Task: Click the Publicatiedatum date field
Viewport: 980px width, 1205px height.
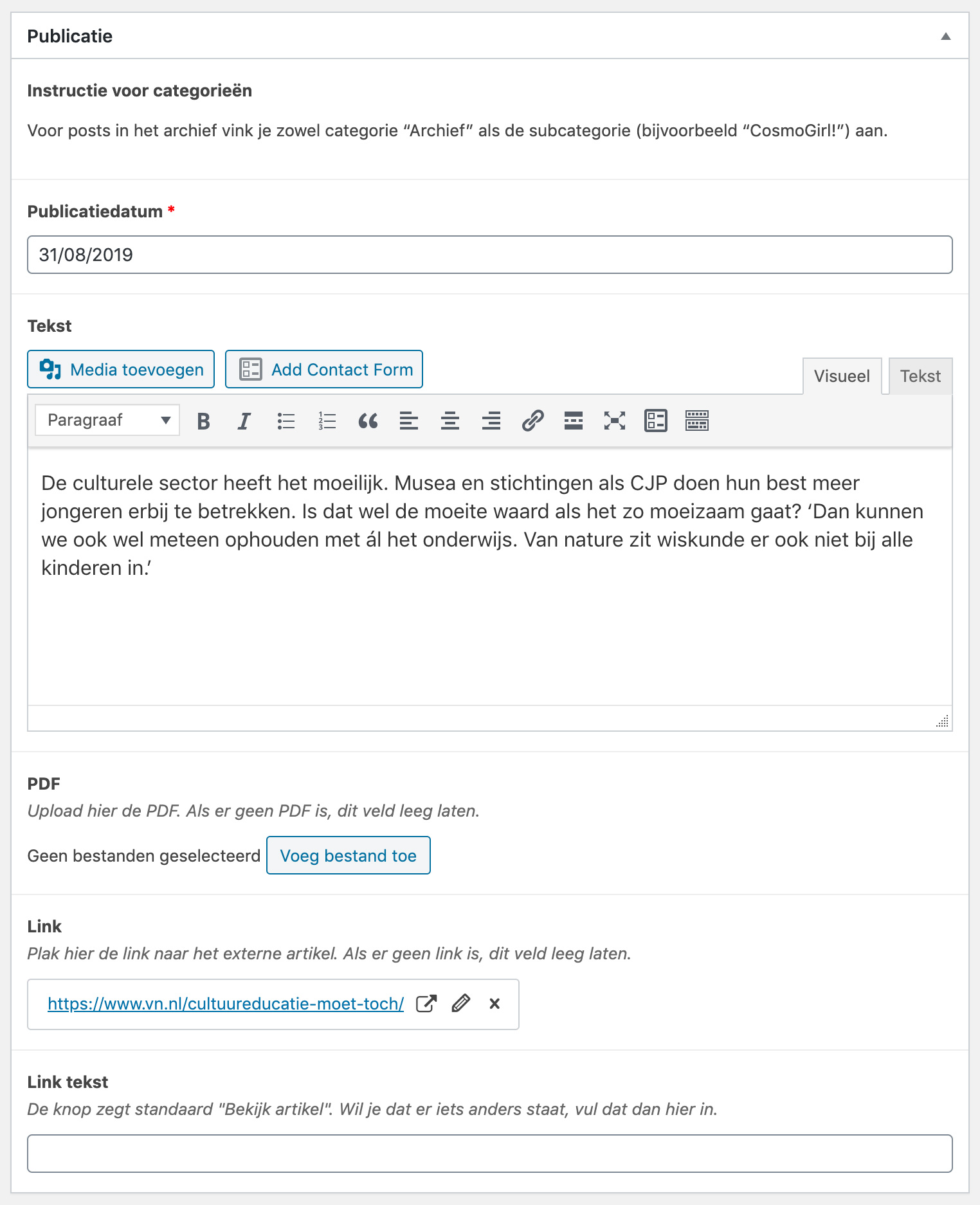Action: click(489, 255)
